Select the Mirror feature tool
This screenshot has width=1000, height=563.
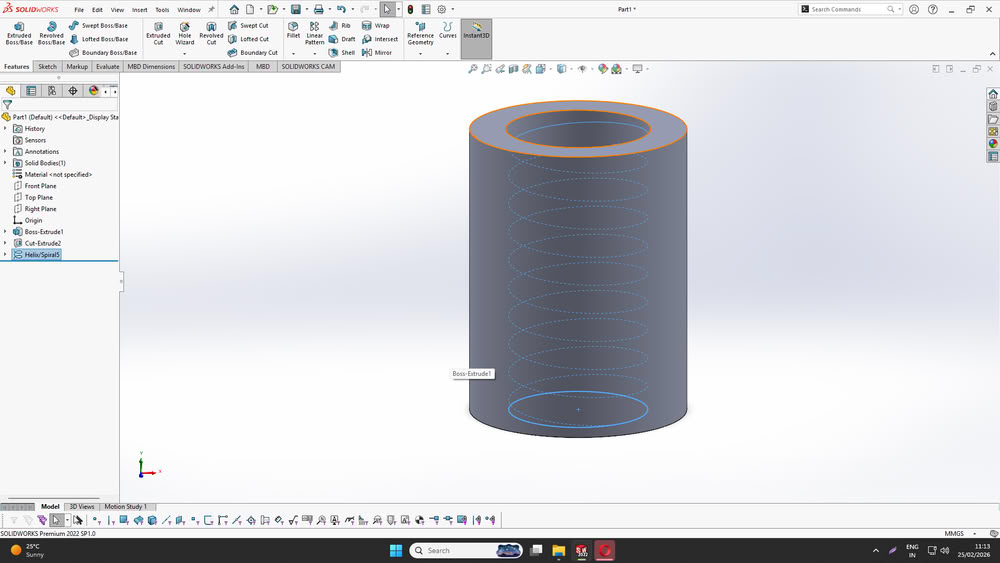(377, 53)
